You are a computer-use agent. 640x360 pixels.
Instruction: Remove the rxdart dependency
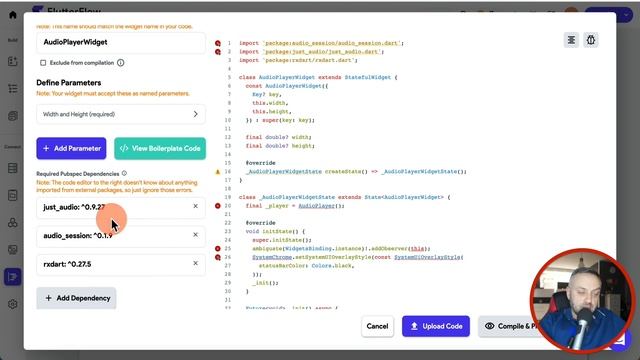pos(196,263)
